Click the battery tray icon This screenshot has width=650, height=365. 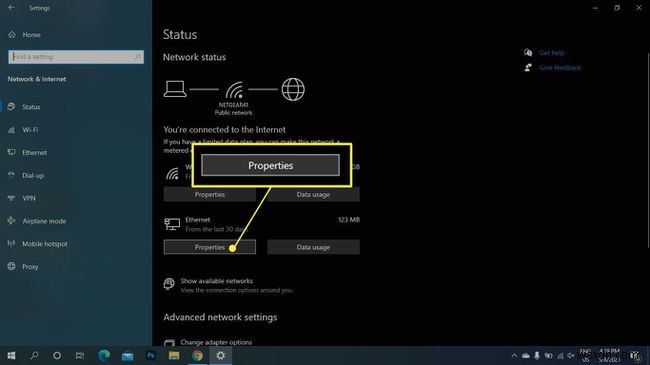point(548,355)
